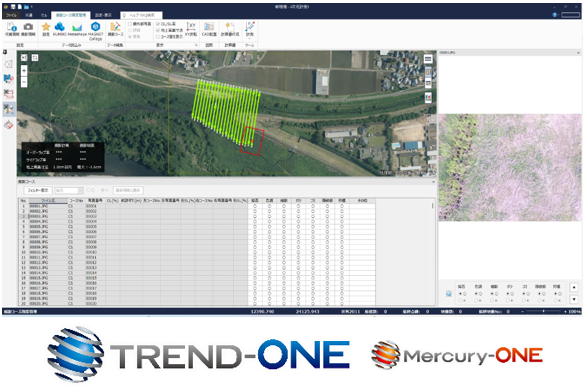Select row 1 radio in first check column
583x387 pixels.
click(x=255, y=206)
